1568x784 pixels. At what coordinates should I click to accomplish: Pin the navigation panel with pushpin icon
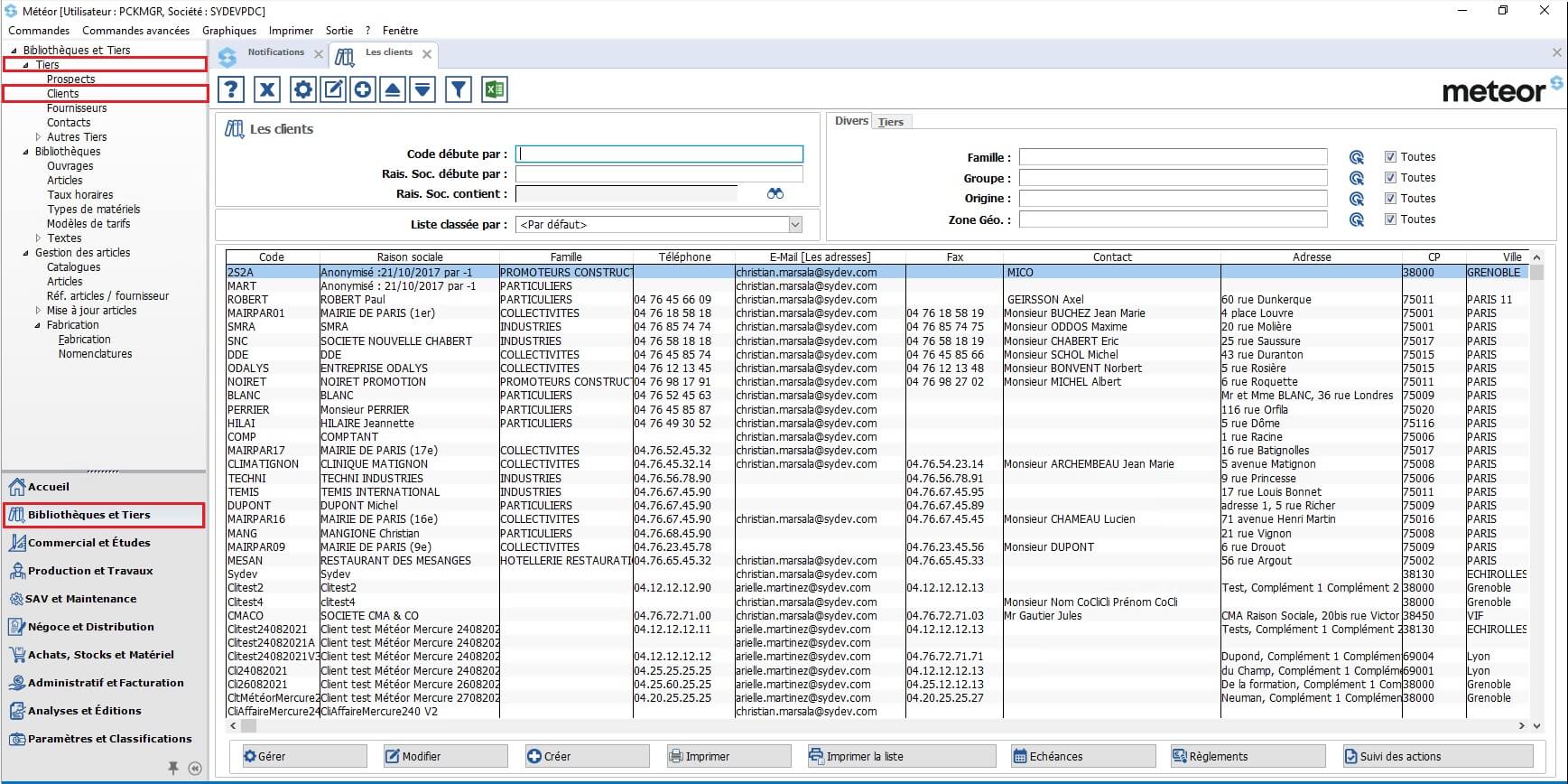tap(173, 768)
